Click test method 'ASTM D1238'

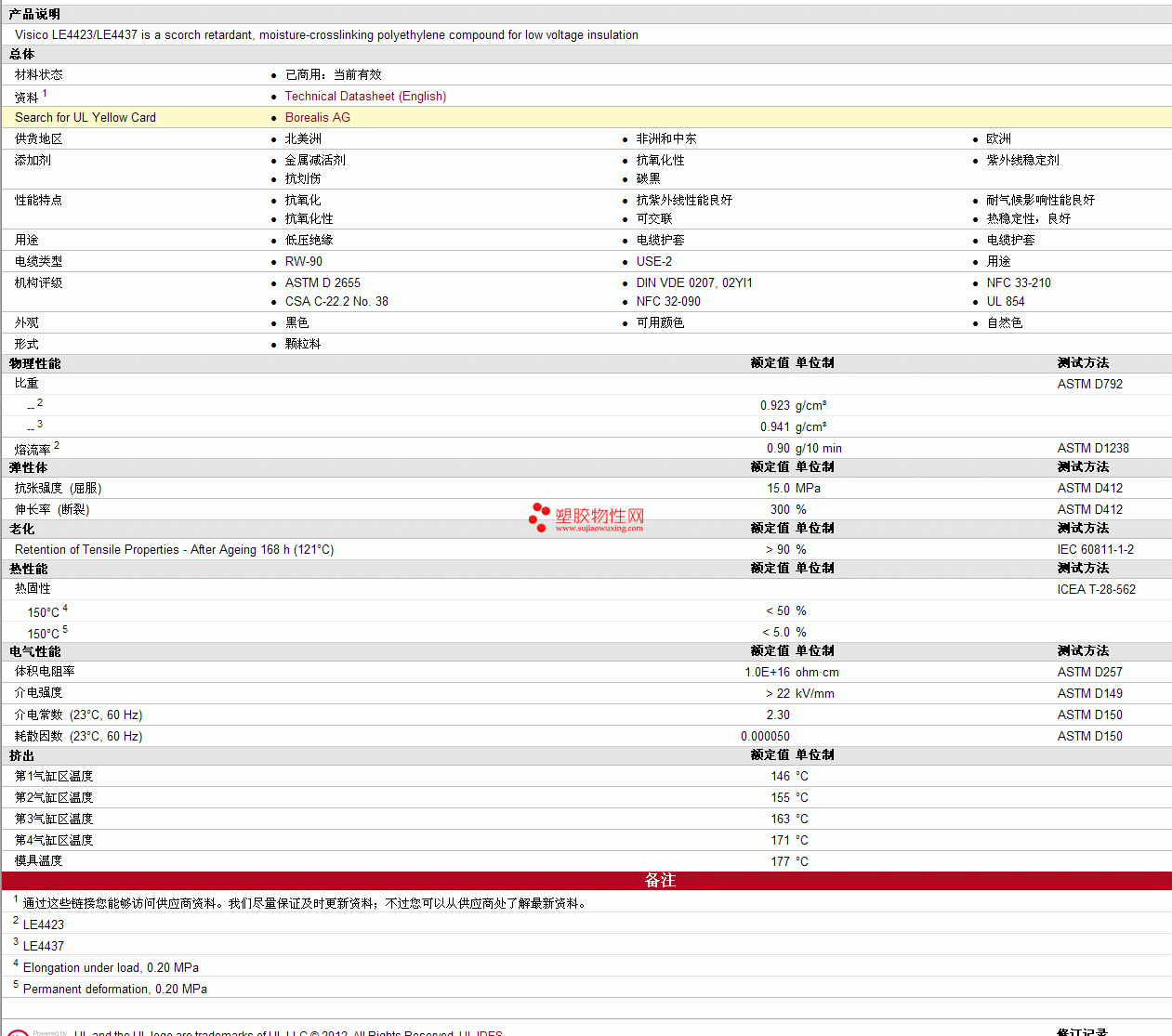point(1093,449)
